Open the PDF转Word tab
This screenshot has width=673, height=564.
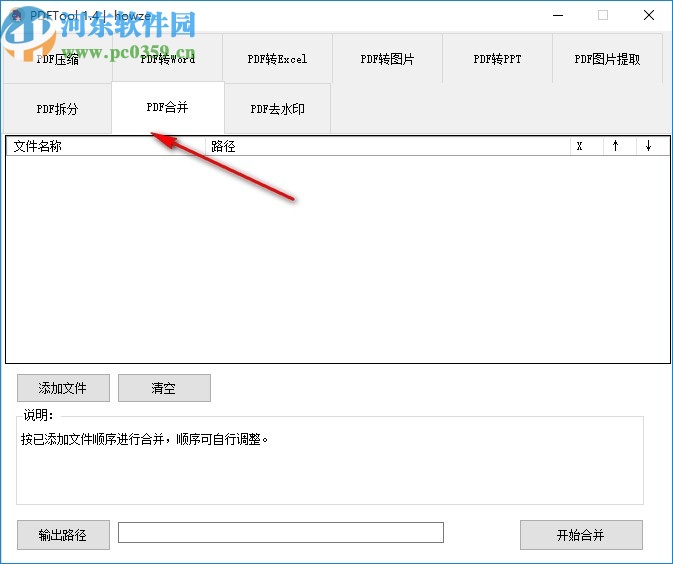(167, 59)
